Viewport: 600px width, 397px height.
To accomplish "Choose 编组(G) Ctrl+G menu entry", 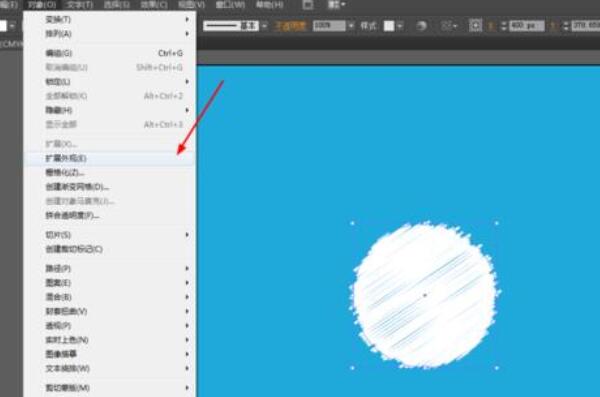I will 110,53.
